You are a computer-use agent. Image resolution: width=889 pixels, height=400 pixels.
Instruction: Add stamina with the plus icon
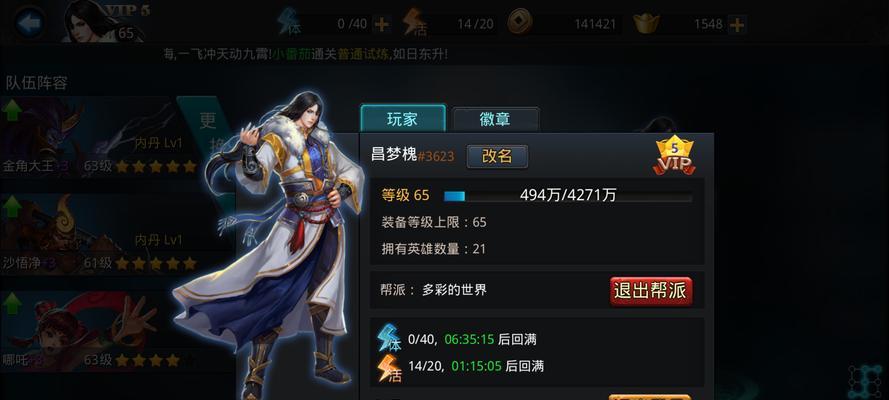pyautogui.click(x=382, y=24)
